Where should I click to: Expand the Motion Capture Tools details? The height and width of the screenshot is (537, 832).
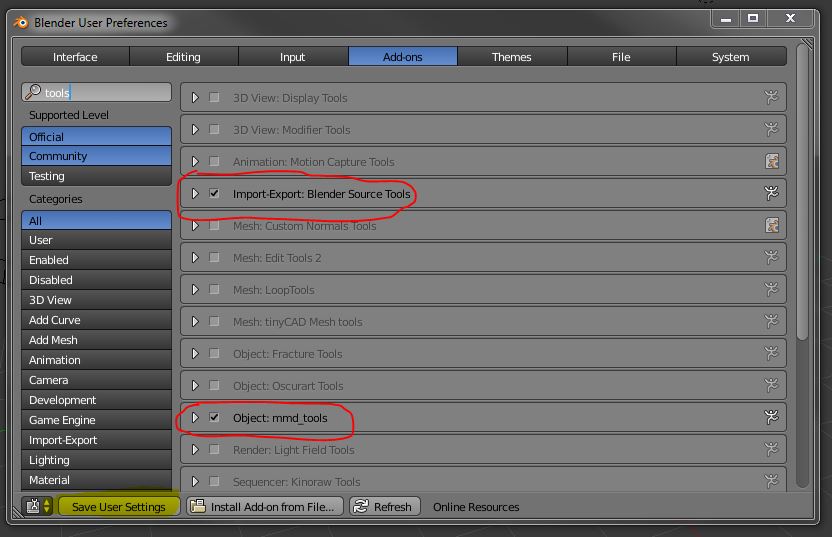pos(195,161)
